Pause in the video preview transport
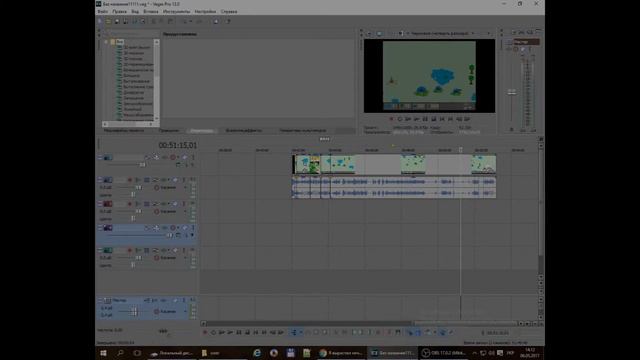640x360 pixels. coord(425,119)
